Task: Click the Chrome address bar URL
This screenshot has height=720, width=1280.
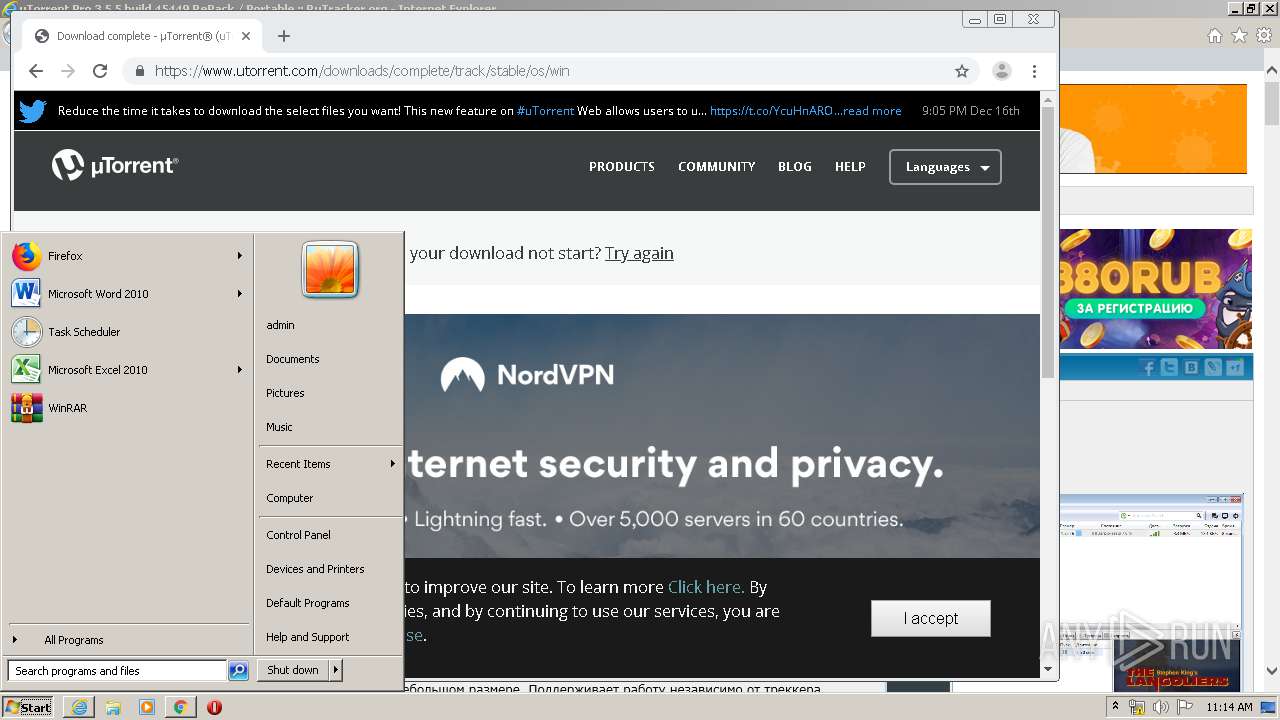Action: (362, 71)
